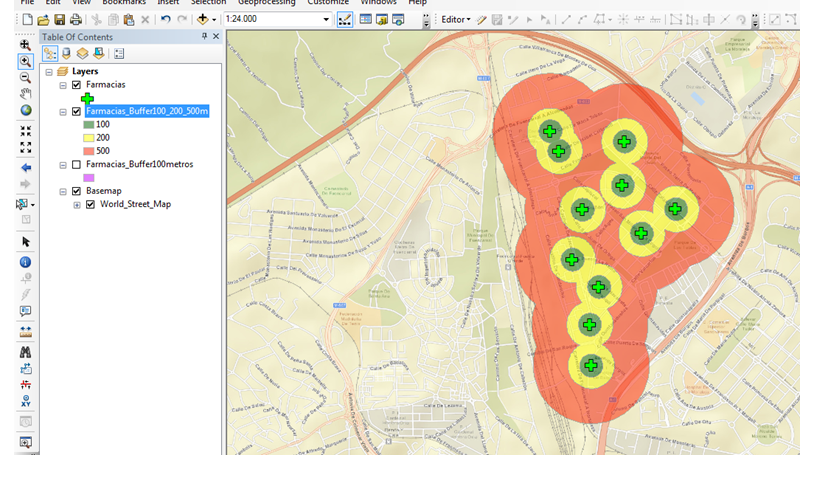Click the Save map icon
This screenshot has width=815, height=479.
[x=59, y=20]
